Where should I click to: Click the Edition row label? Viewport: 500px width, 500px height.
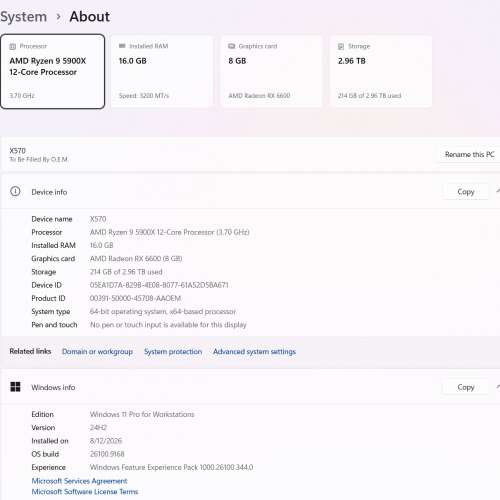[x=42, y=414]
